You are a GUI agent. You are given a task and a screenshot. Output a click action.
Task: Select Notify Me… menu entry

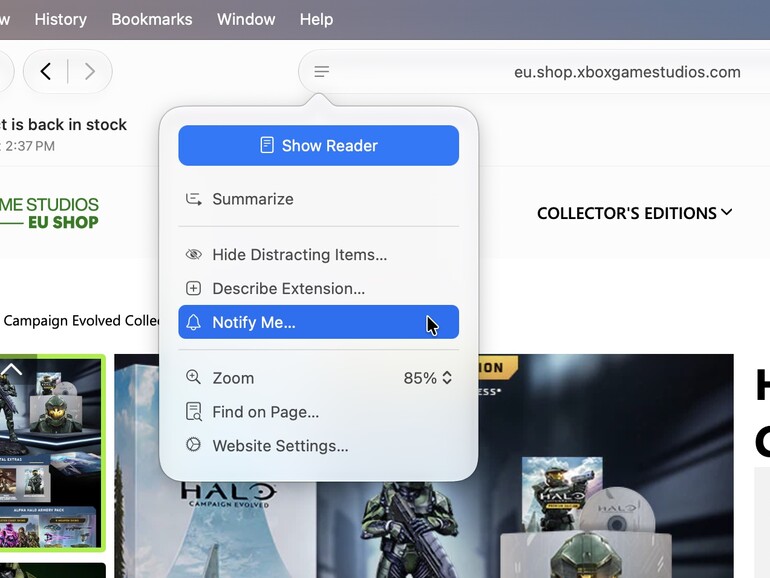[319, 322]
